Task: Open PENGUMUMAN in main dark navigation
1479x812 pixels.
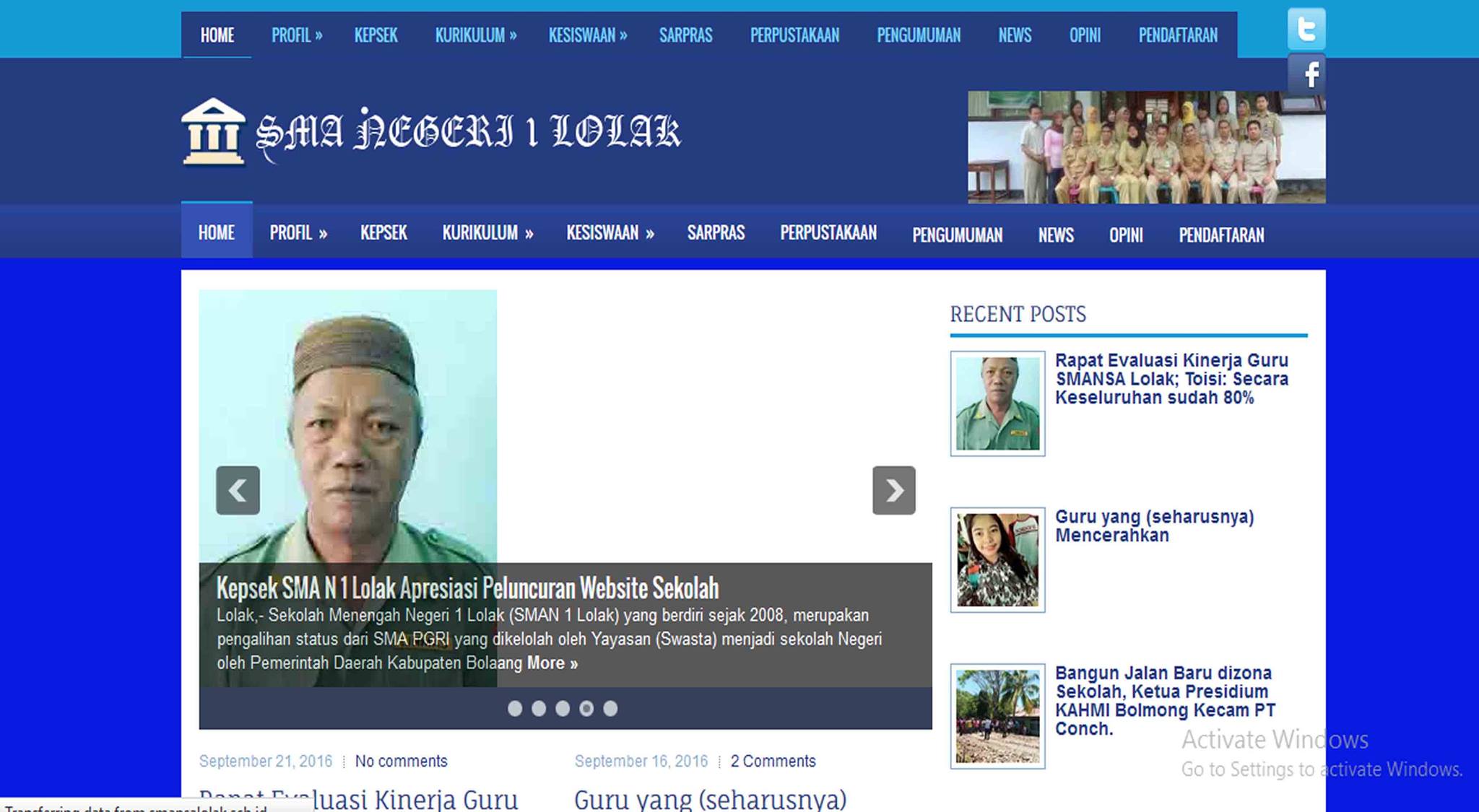Action: tap(957, 235)
